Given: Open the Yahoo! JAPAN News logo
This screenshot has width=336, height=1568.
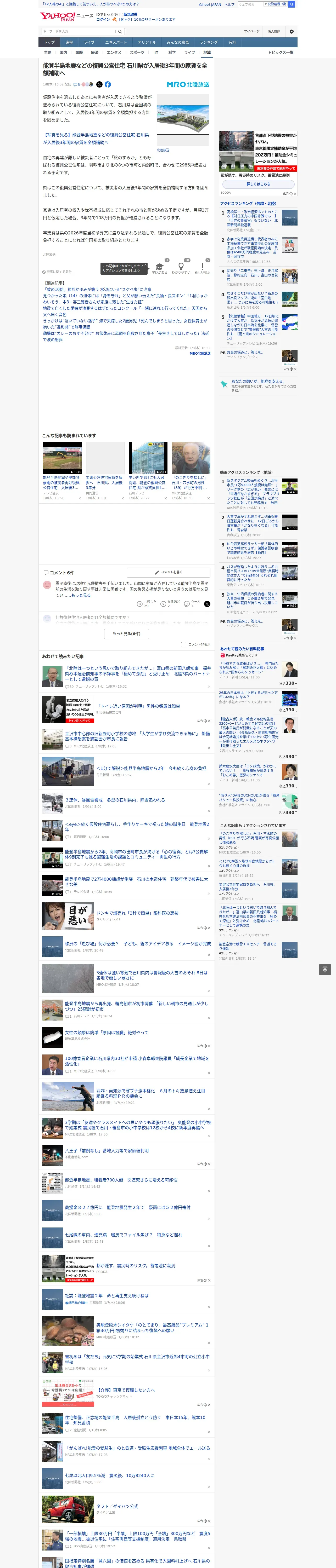Looking at the screenshot, I should (x=66, y=16).
